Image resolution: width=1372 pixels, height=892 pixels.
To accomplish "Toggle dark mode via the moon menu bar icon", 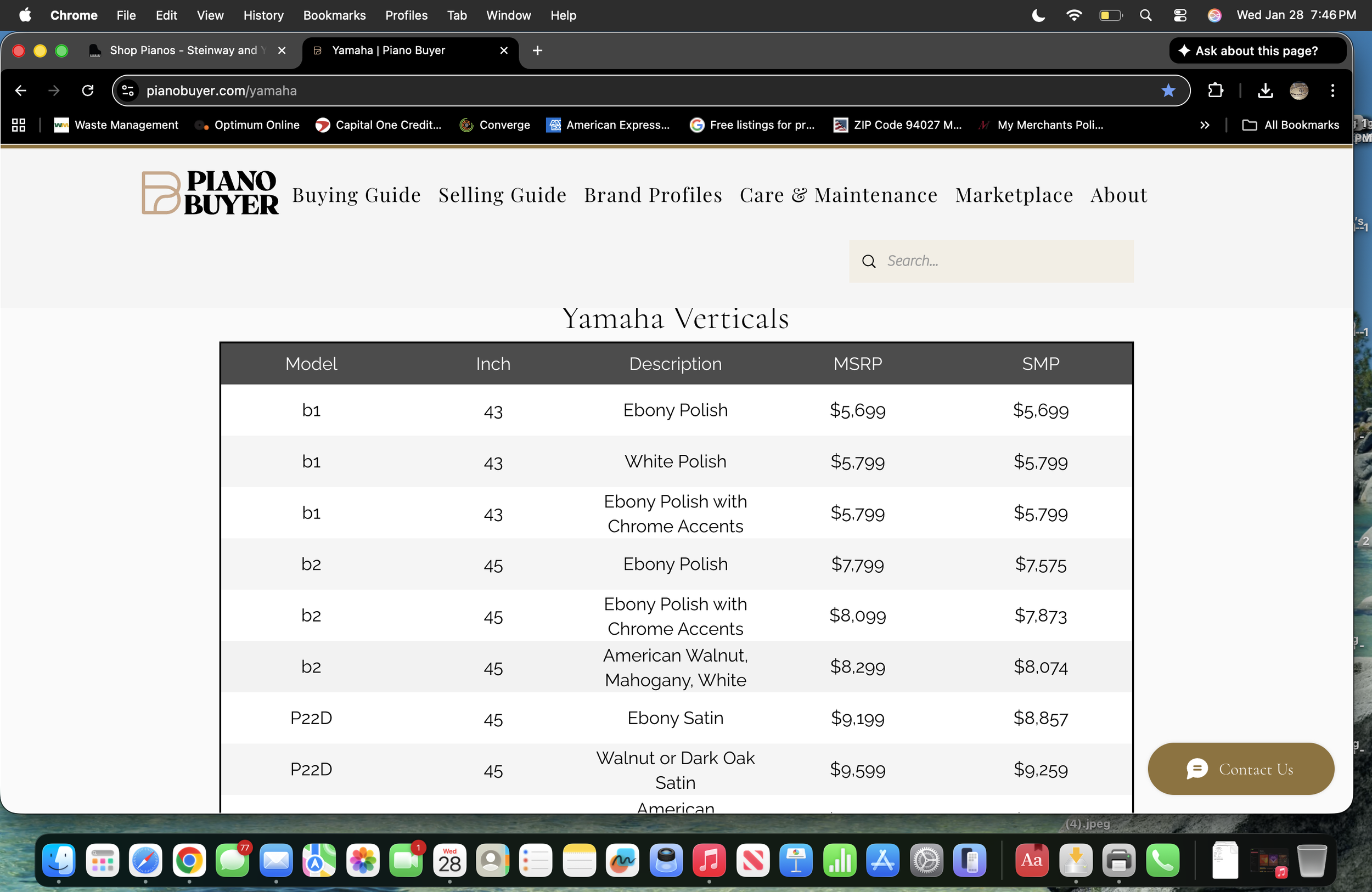I will (x=1038, y=15).
